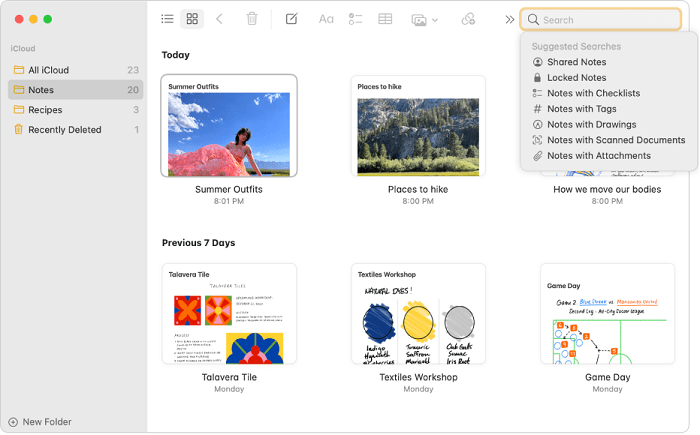Open Game Day note thumbnail
The width and height of the screenshot is (700, 435).
(607, 314)
